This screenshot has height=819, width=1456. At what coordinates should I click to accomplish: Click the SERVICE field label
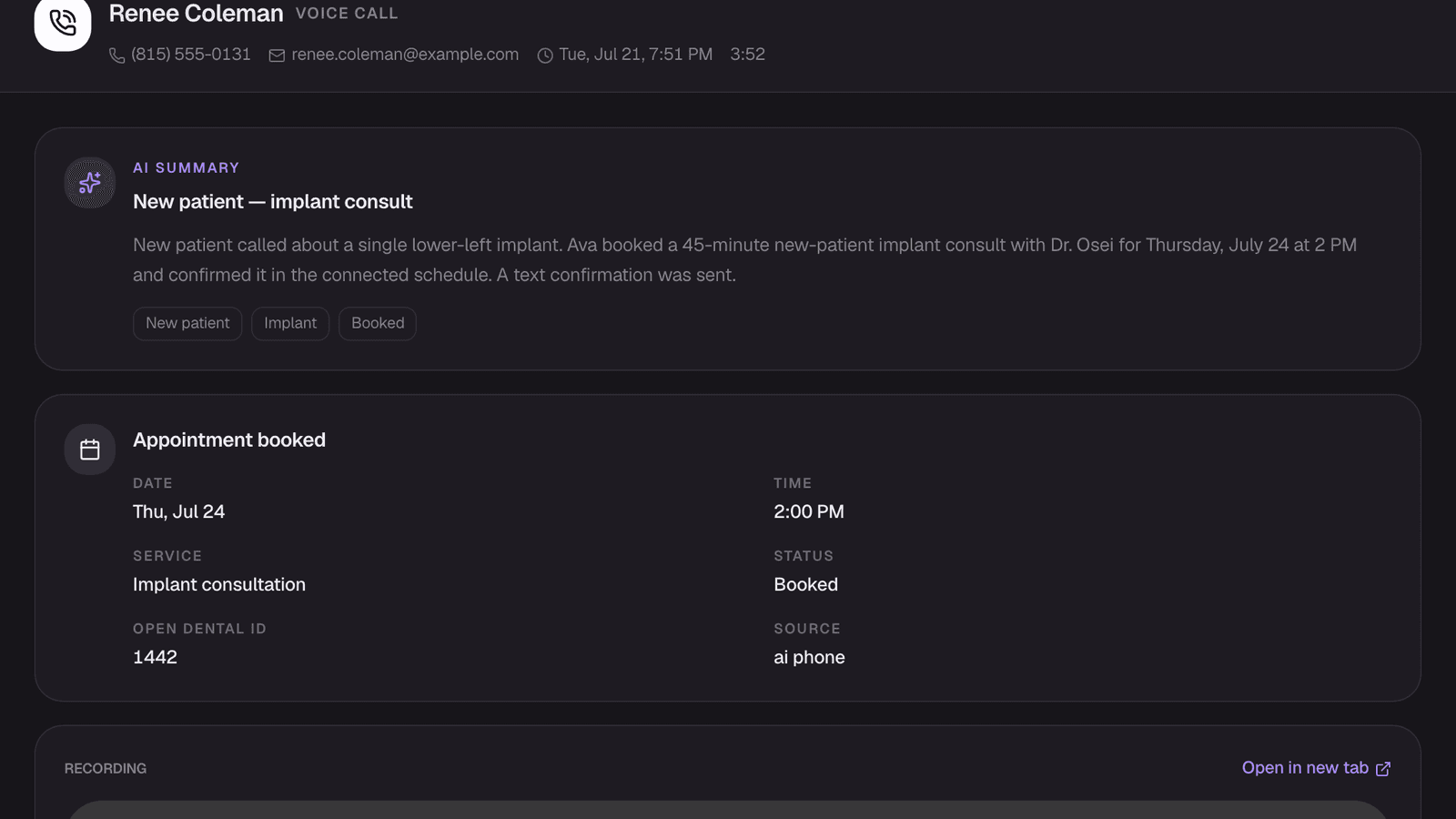coord(167,556)
